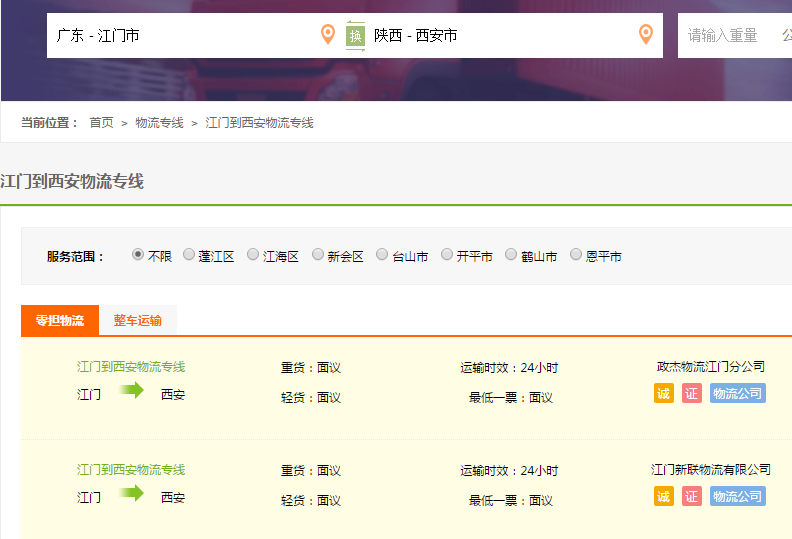Go to 首页 in breadcrumb

point(102,123)
